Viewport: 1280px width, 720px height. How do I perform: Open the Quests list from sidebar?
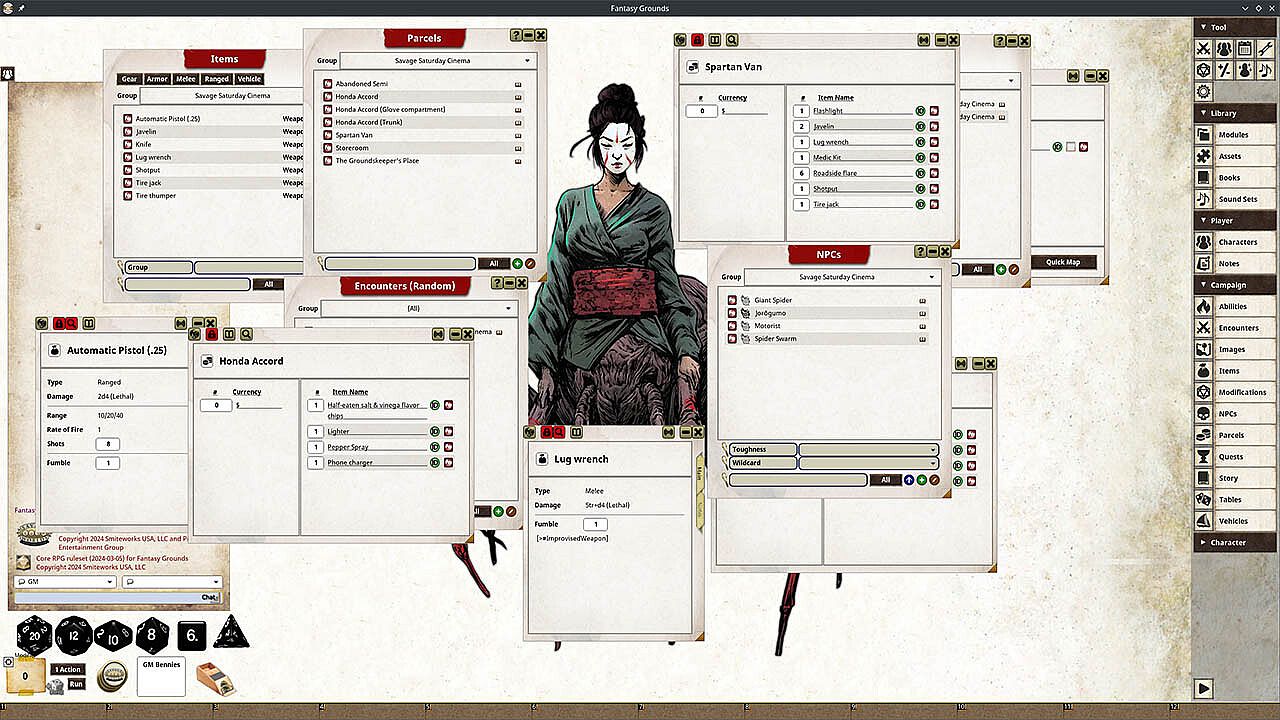click(x=1230, y=457)
